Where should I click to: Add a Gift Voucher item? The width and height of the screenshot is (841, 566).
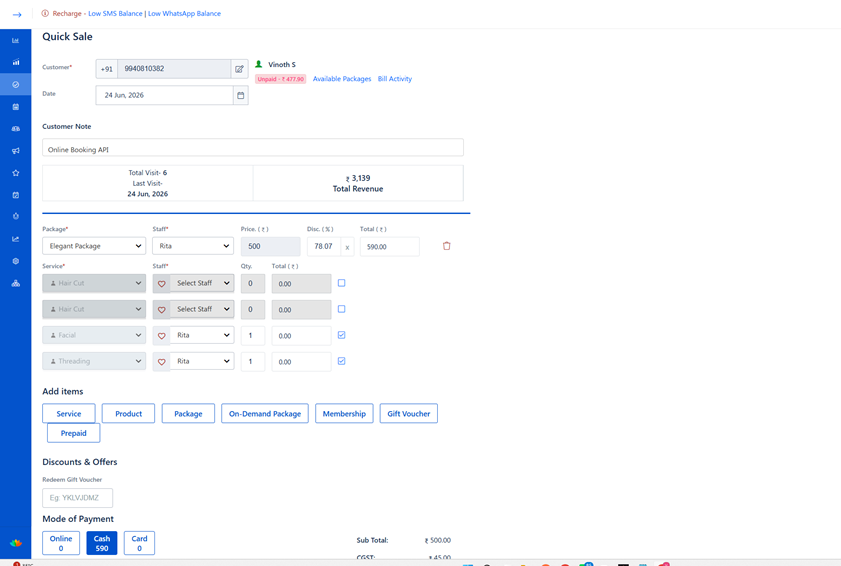click(x=409, y=414)
